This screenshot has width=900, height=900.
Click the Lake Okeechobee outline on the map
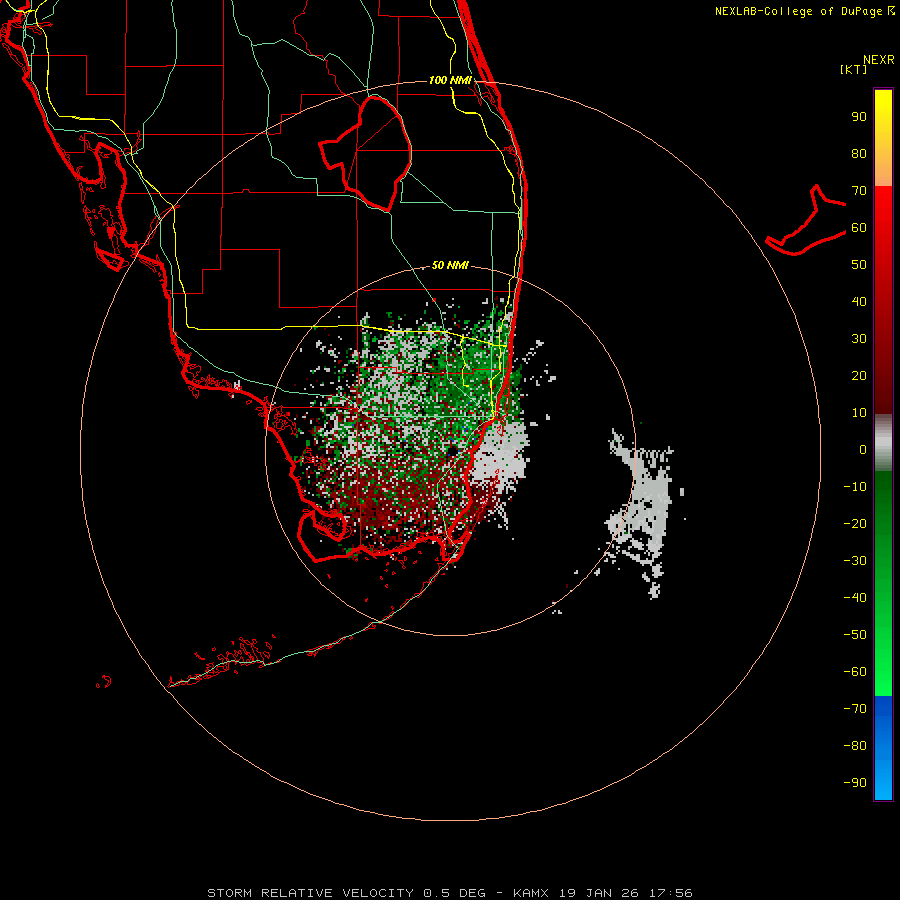click(365, 154)
